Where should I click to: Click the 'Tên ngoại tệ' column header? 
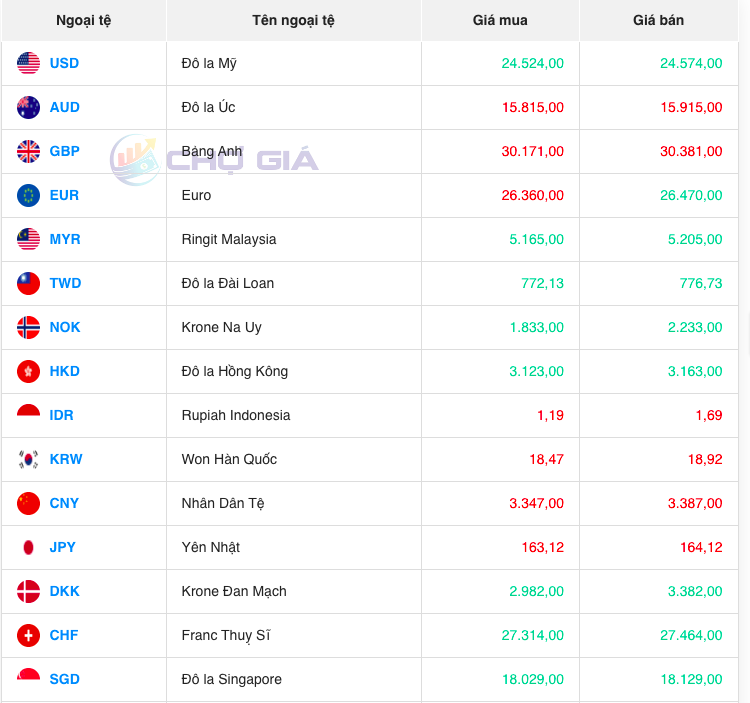(x=293, y=20)
